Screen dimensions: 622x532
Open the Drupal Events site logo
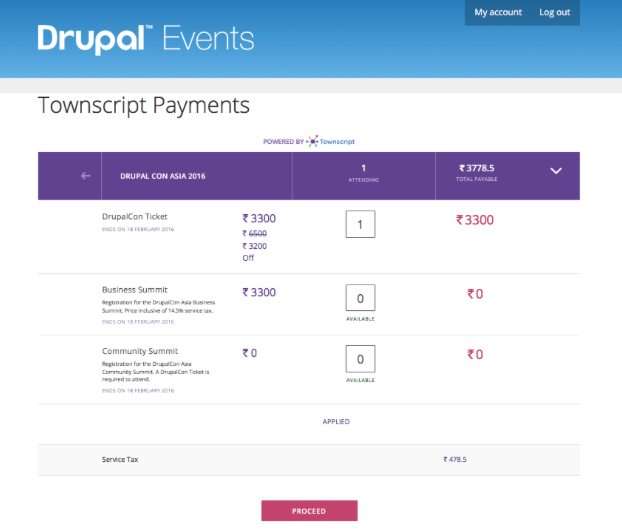pyautogui.click(x=146, y=39)
